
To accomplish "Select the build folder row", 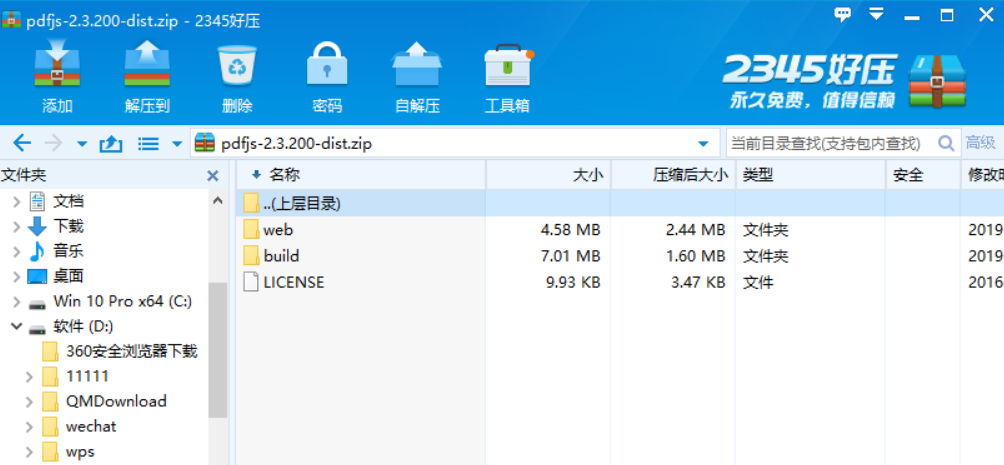I will click(620, 256).
